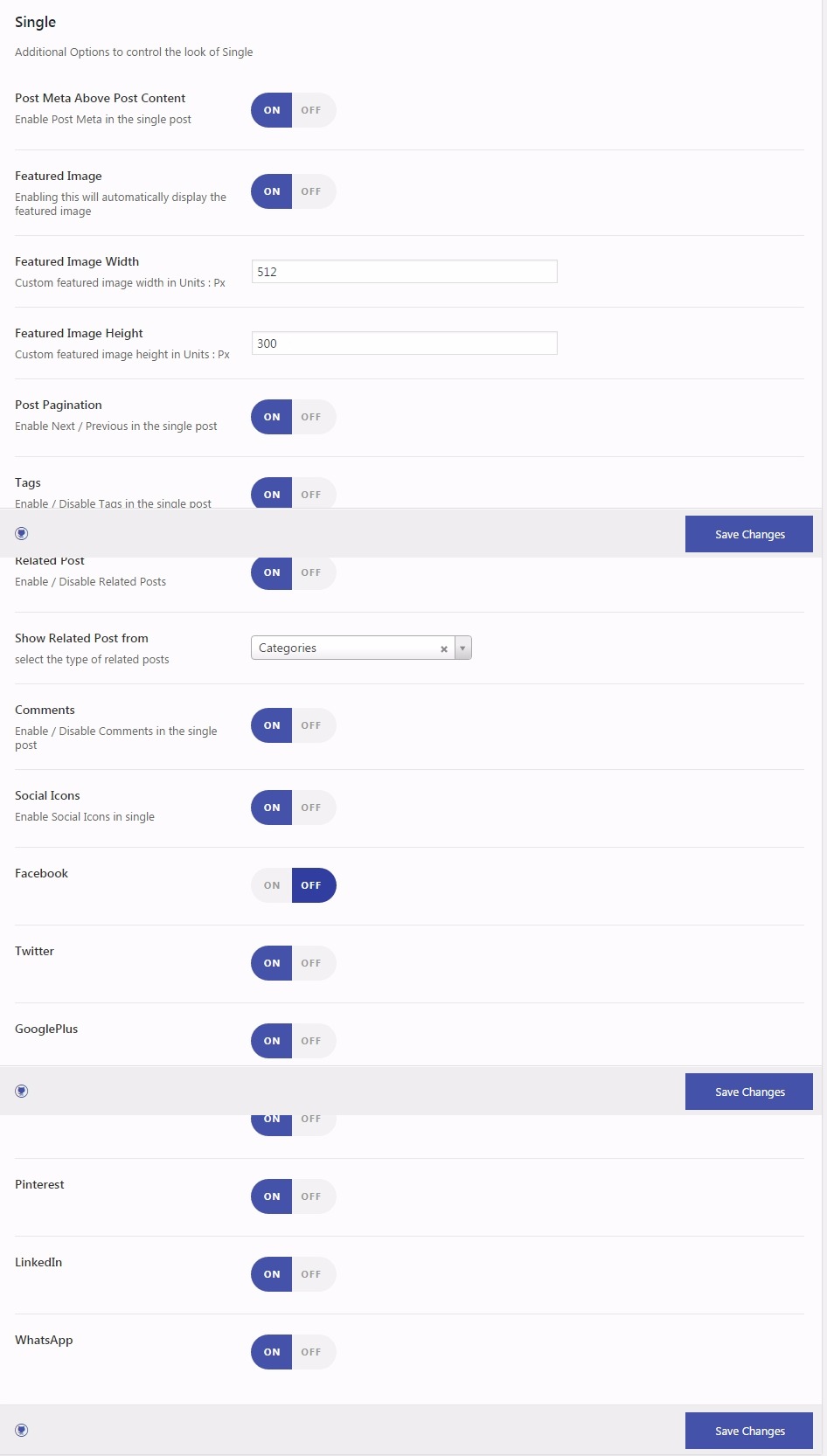Disable the LinkedIn toggle
Image resolution: width=827 pixels, height=1456 pixels.
pyautogui.click(x=312, y=1274)
